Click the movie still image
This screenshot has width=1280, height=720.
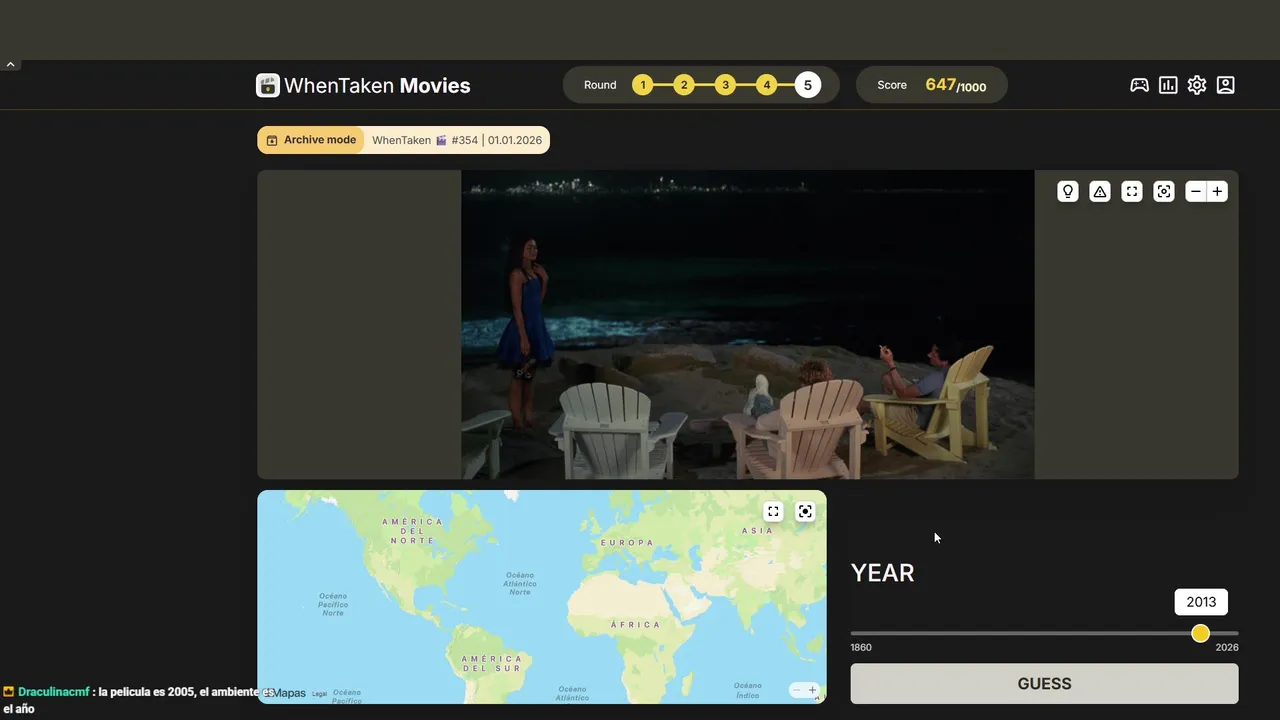tap(747, 324)
